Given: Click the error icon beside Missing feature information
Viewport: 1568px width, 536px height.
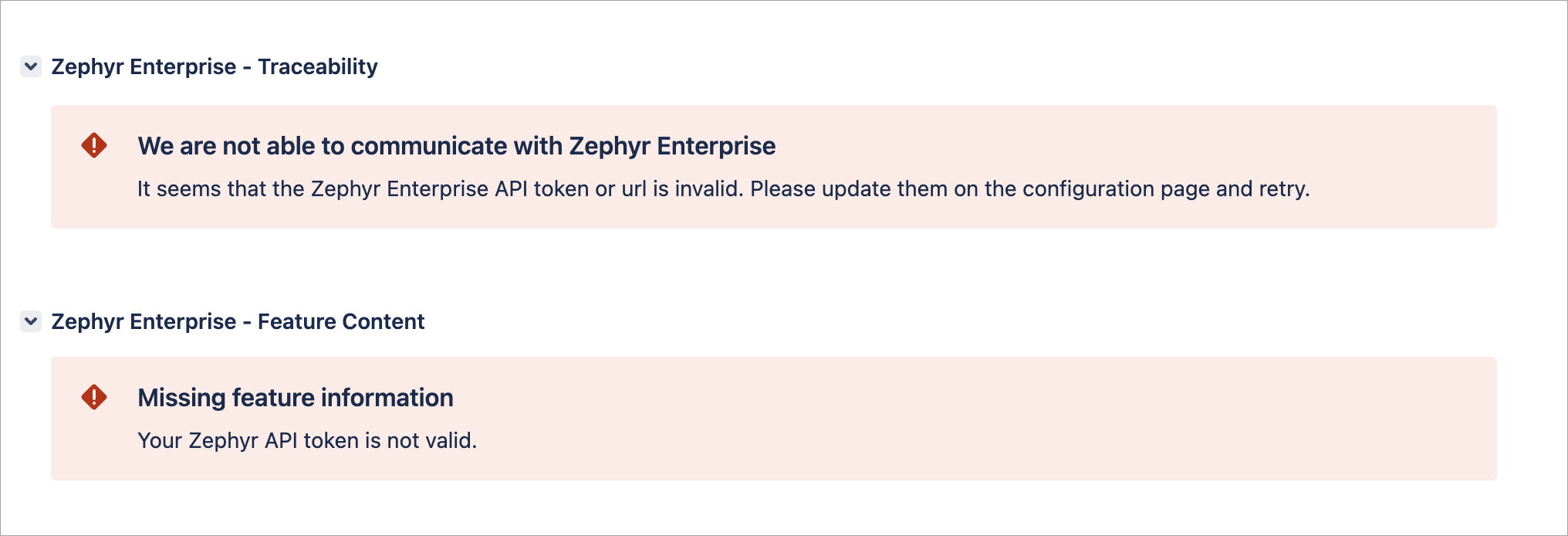Looking at the screenshot, I should pos(94,397).
